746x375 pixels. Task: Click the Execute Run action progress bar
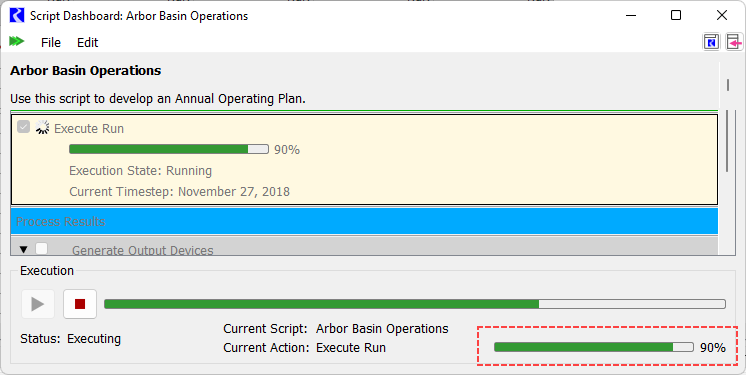point(169,149)
